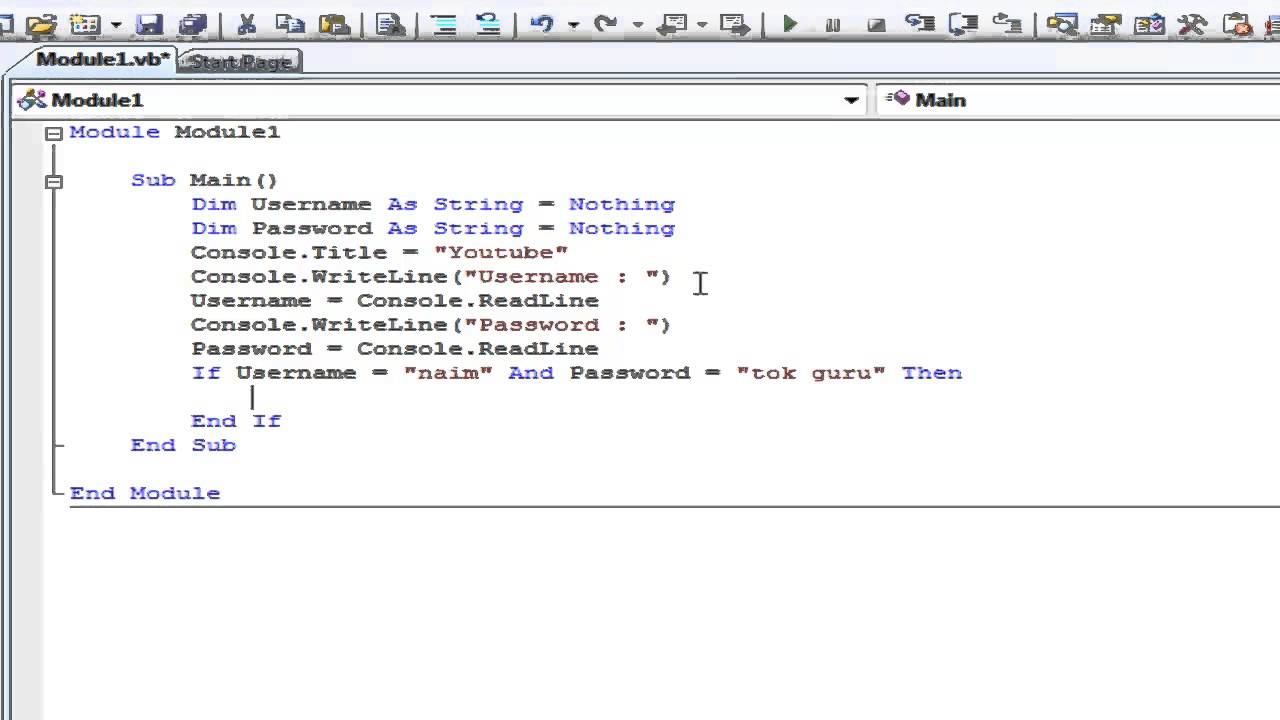Start debugging with the green play button

pos(790,24)
